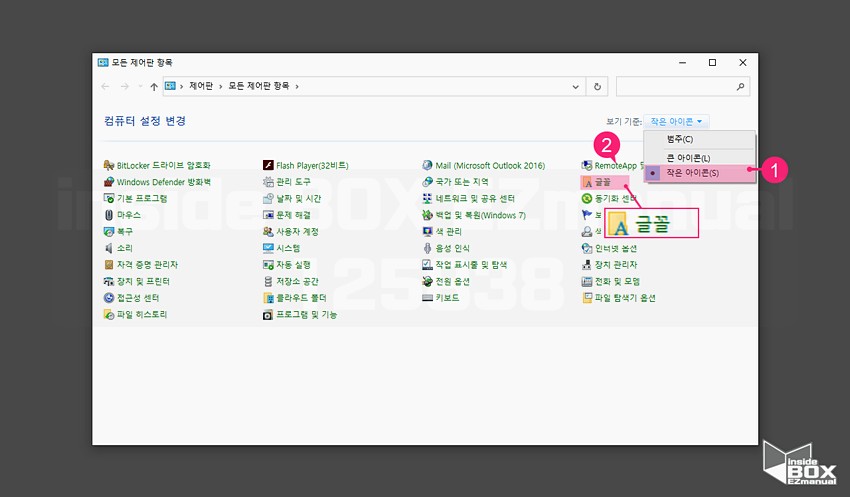Open recent locations dropdown beside forward arrow
The image size is (850, 497).
point(140,87)
